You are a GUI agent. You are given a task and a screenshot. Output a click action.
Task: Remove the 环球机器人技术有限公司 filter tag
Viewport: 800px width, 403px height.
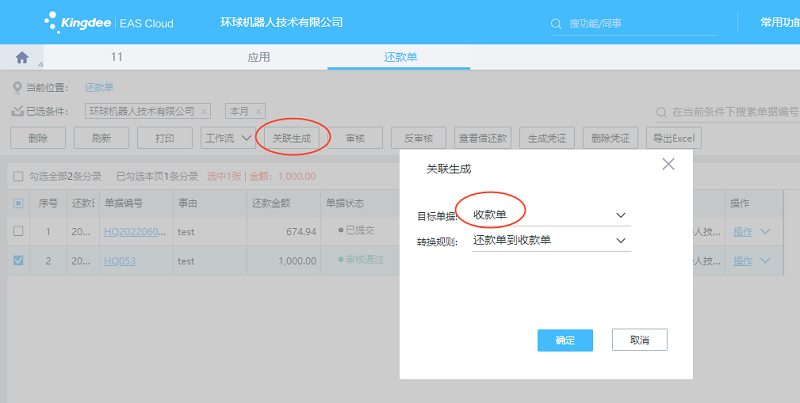pyautogui.click(x=205, y=111)
